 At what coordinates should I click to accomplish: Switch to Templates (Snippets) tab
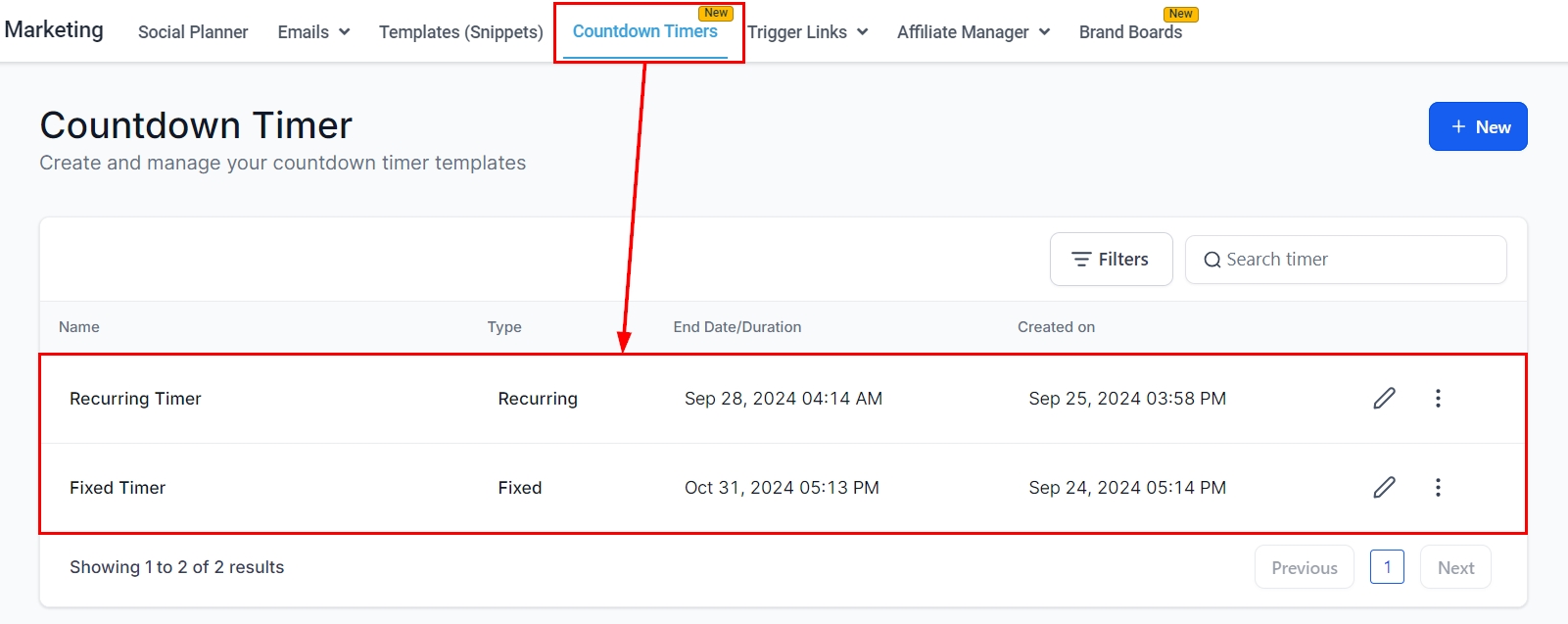tap(460, 32)
